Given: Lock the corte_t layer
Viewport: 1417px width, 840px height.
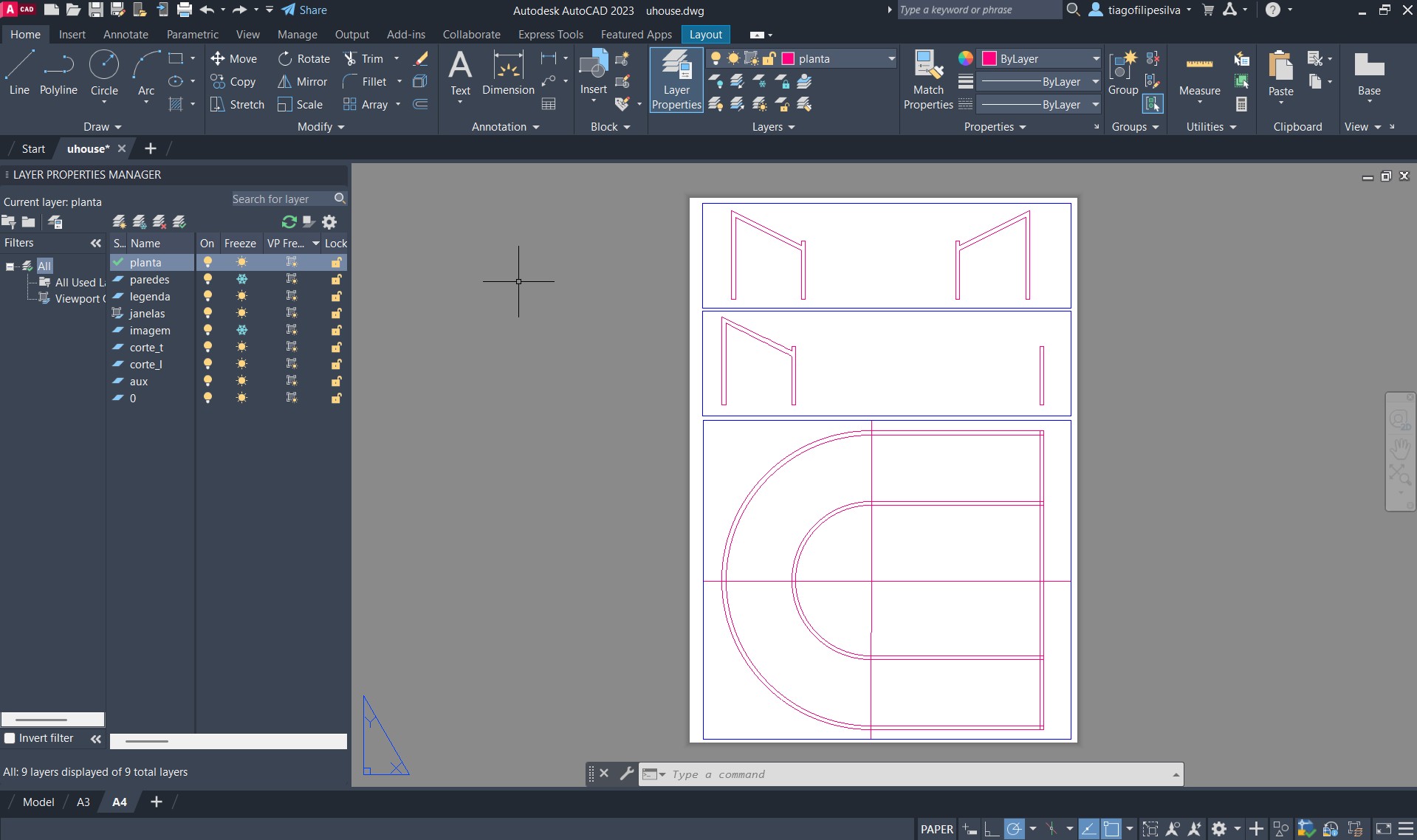Looking at the screenshot, I should click(x=336, y=348).
